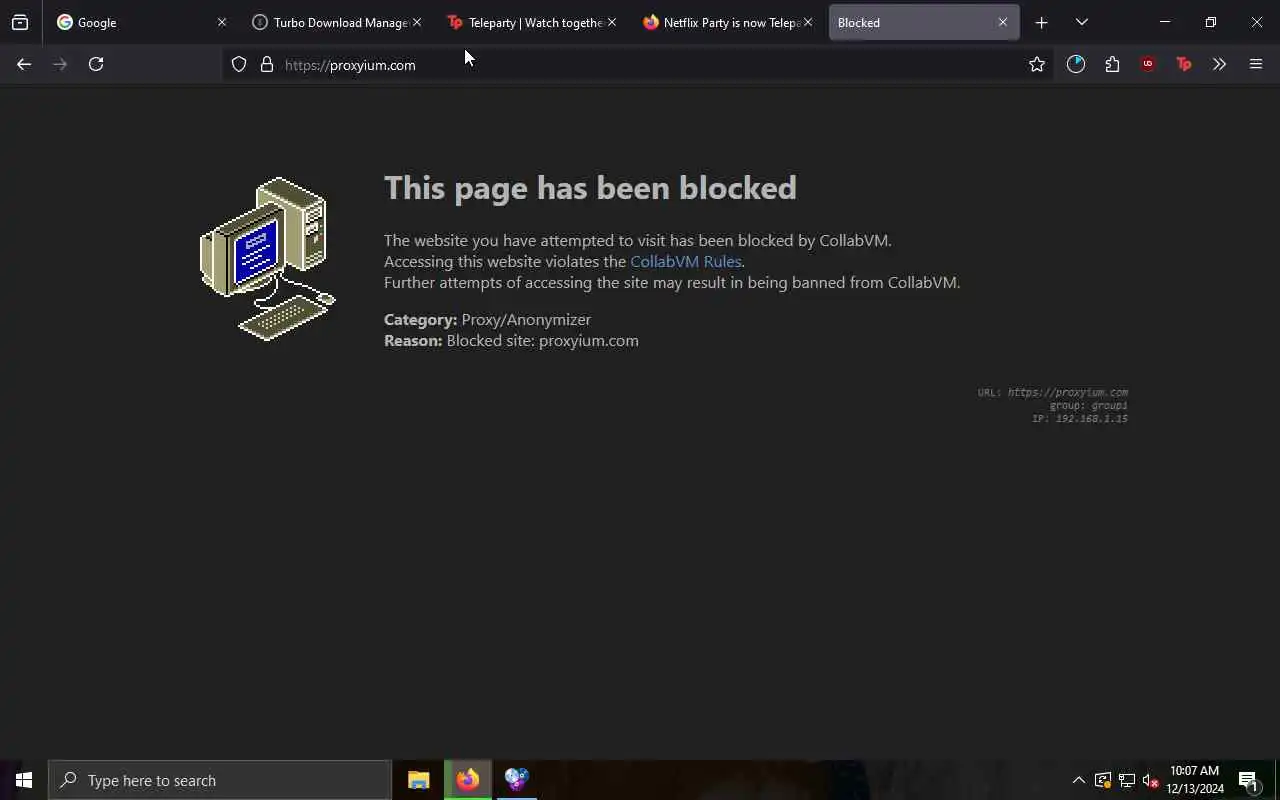Viewport: 1280px width, 800px height.
Task: Close the Netflix Party tab
Action: [x=808, y=22]
